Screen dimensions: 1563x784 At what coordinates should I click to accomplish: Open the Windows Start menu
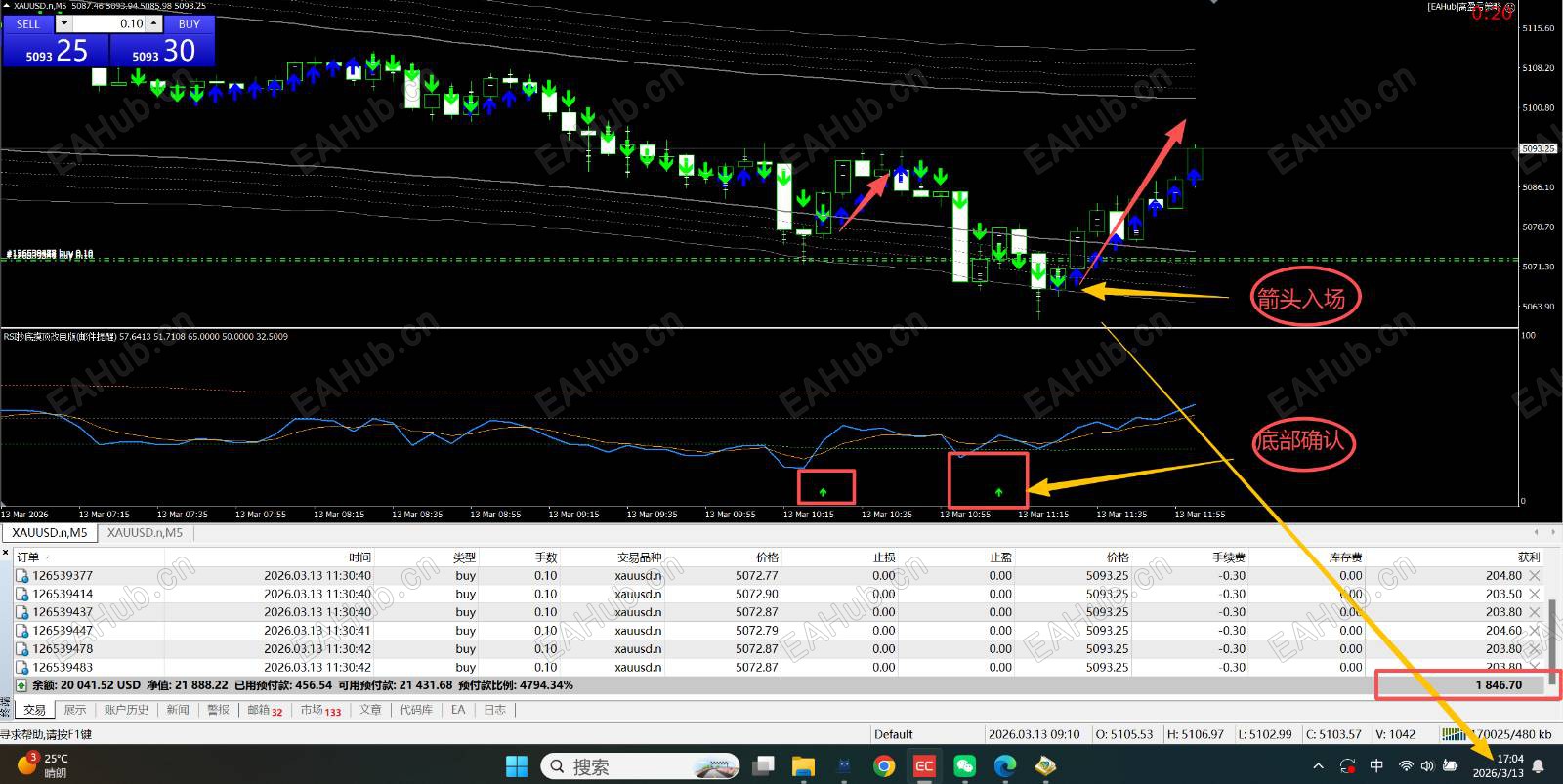(x=517, y=765)
